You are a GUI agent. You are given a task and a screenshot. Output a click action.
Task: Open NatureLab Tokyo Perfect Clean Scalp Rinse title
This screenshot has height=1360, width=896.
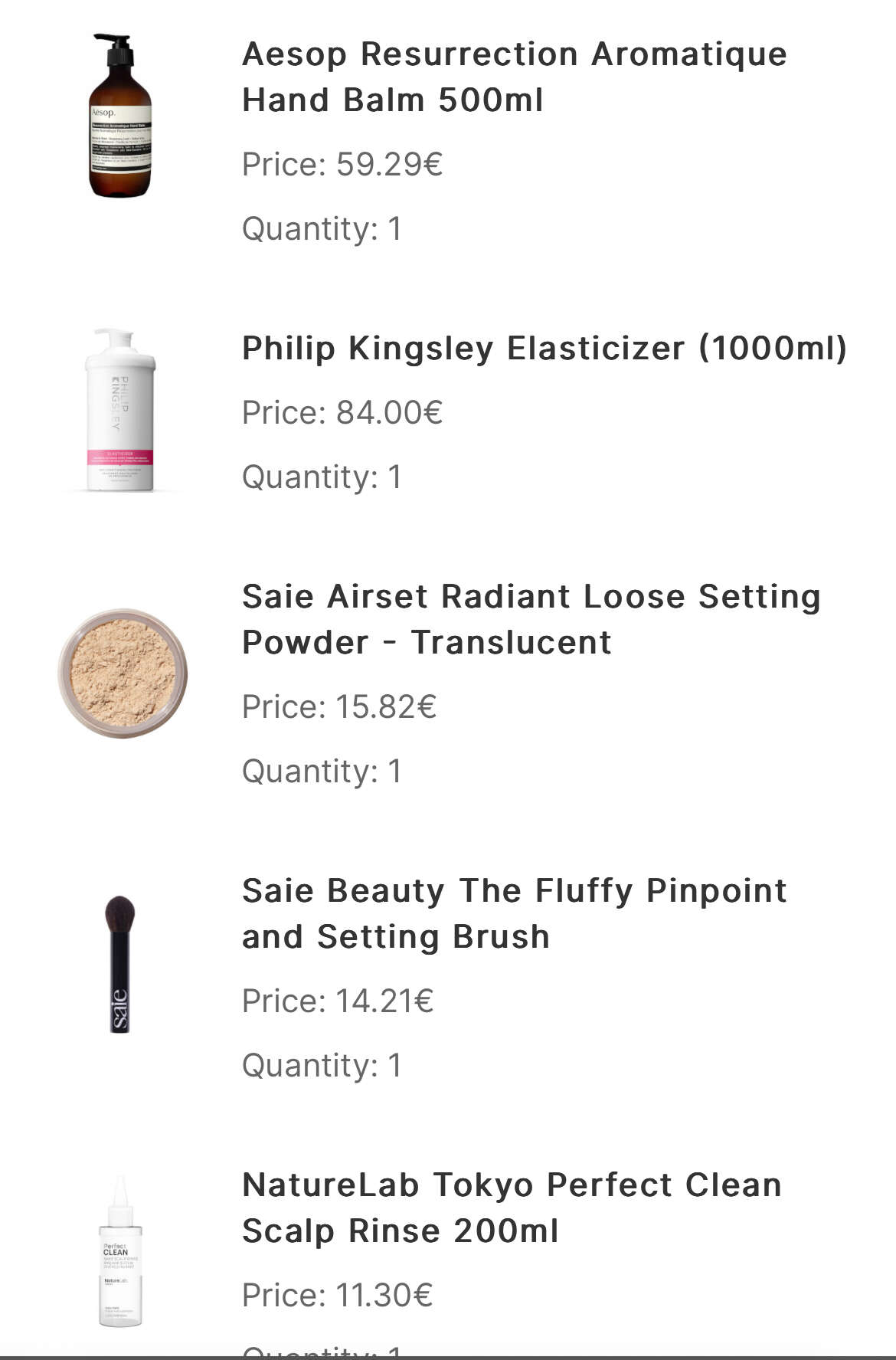pos(512,1208)
